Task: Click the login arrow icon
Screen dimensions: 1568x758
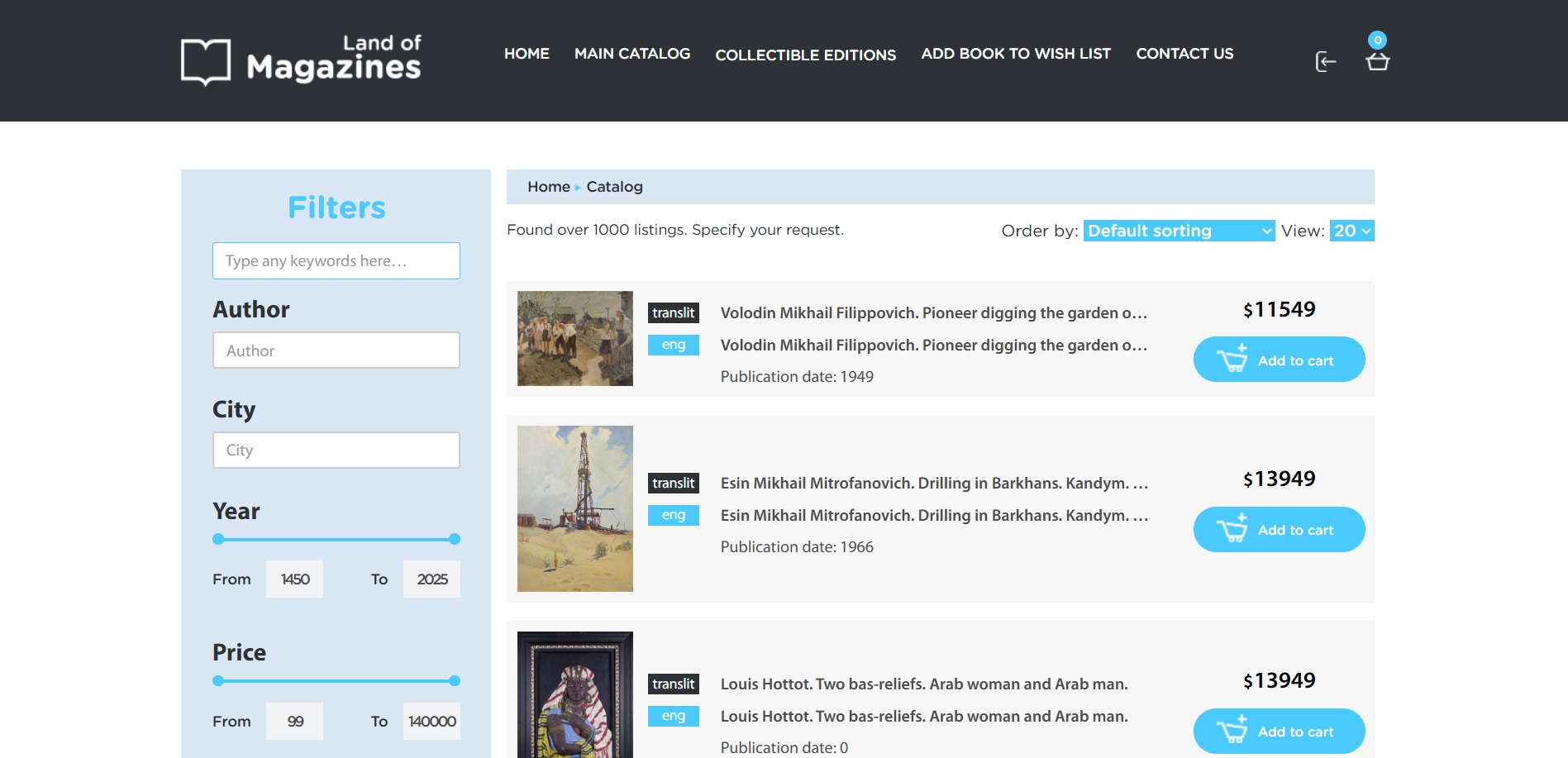Action: click(x=1326, y=62)
